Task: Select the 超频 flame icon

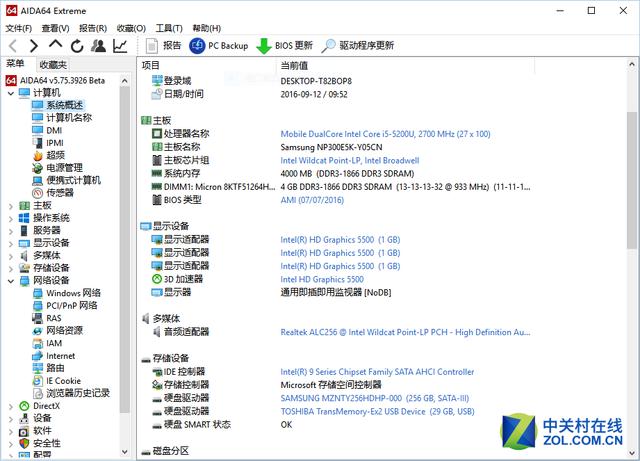Action: click(x=38, y=156)
